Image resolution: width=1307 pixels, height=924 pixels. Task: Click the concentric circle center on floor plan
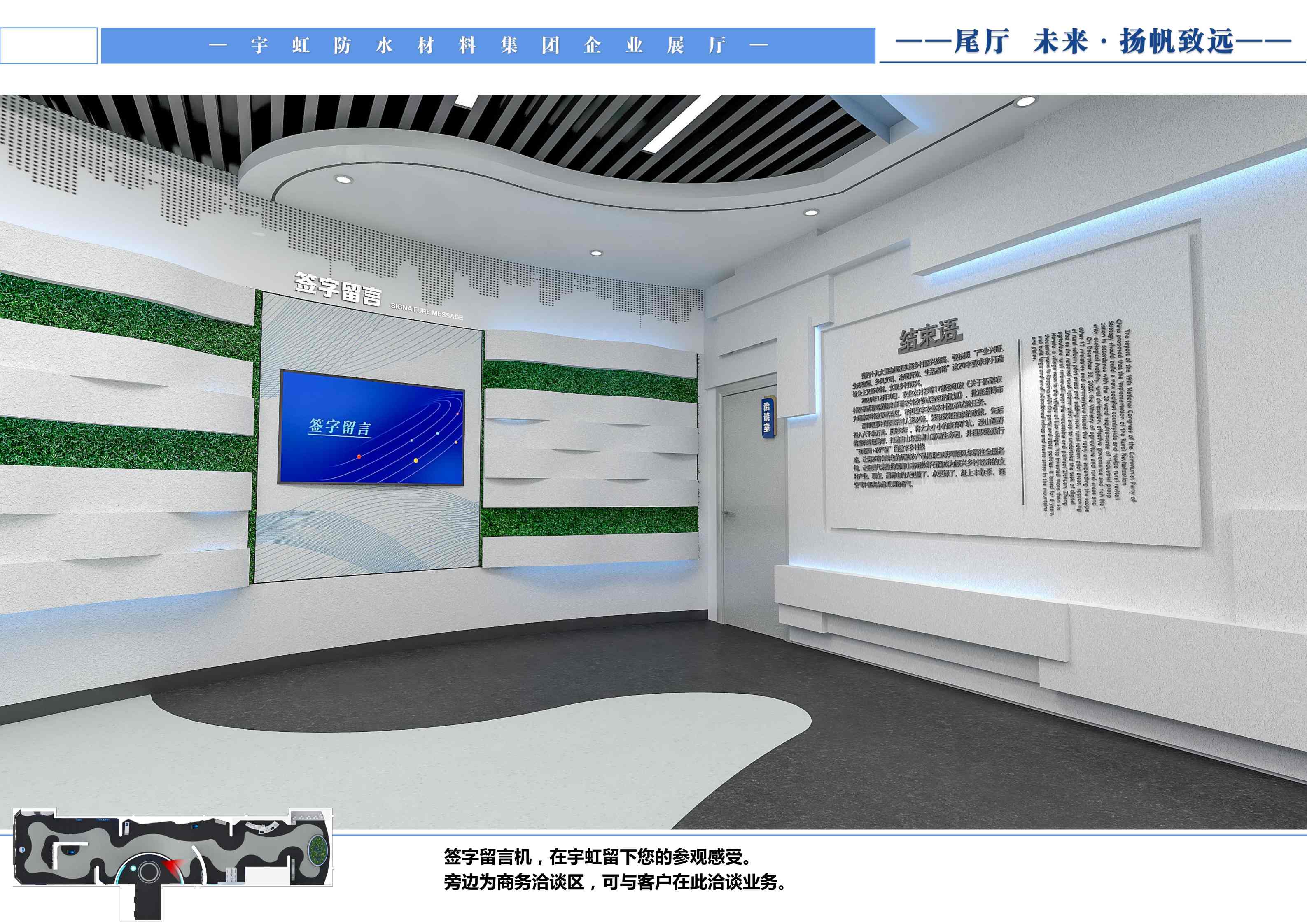tap(149, 872)
